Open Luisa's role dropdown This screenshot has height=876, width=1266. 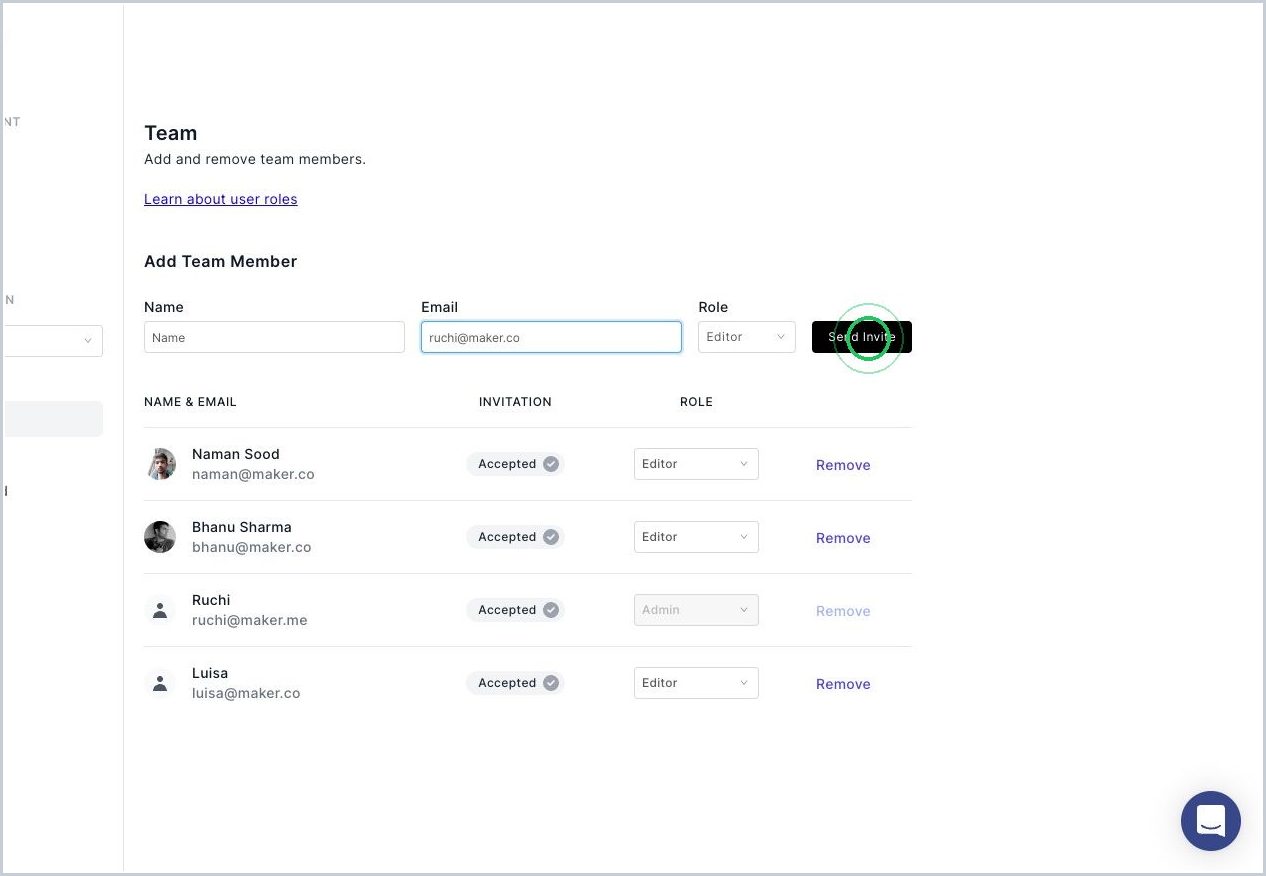click(696, 683)
